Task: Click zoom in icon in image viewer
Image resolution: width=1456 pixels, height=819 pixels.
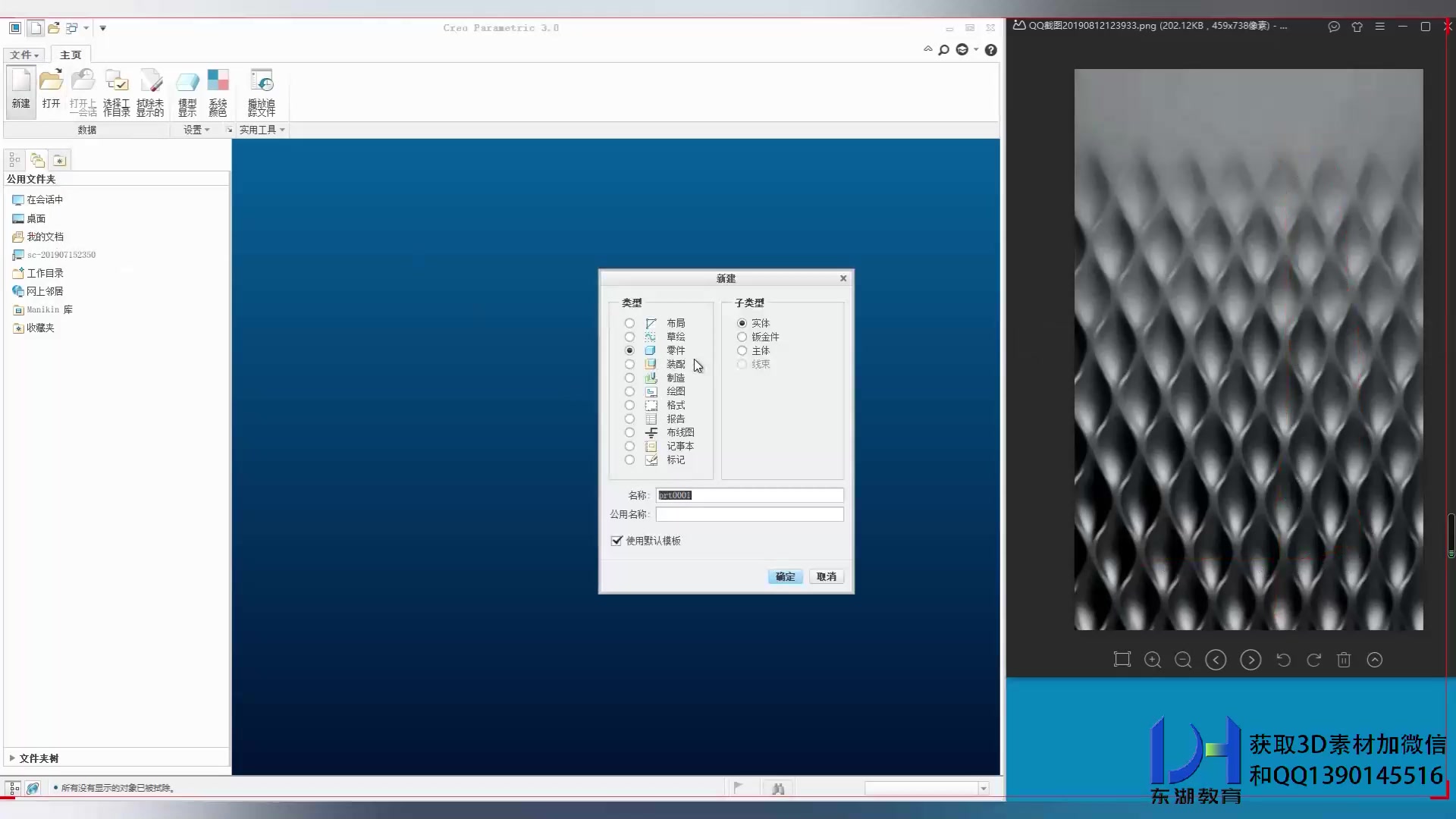Action: (x=1153, y=660)
